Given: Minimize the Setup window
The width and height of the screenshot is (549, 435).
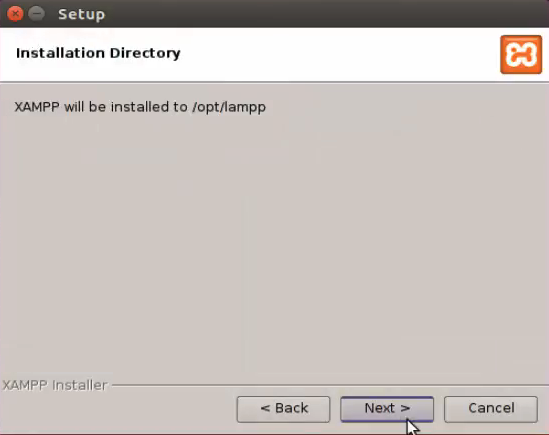Looking at the screenshot, I should (36, 14).
